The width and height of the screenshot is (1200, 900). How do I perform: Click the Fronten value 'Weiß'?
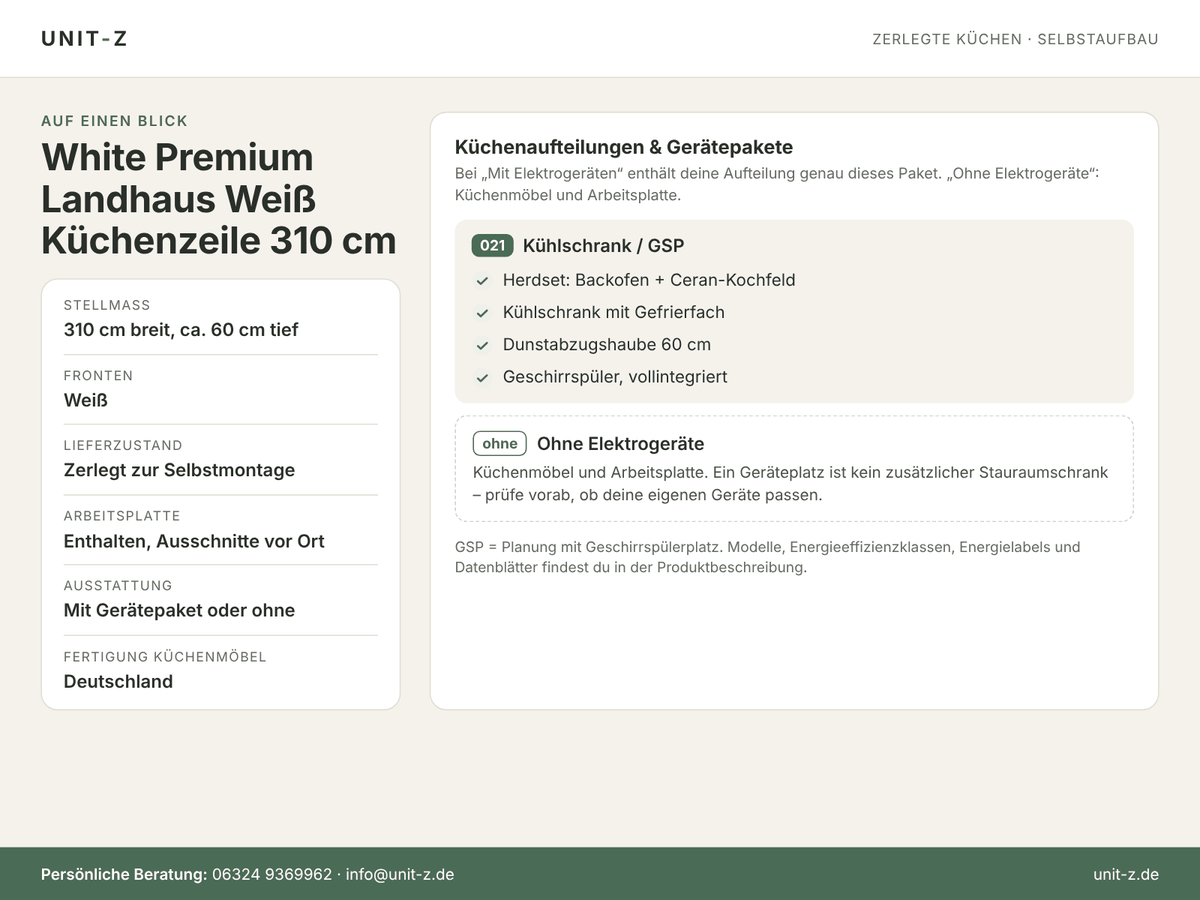pyautogui.click(x=86, y=400)
